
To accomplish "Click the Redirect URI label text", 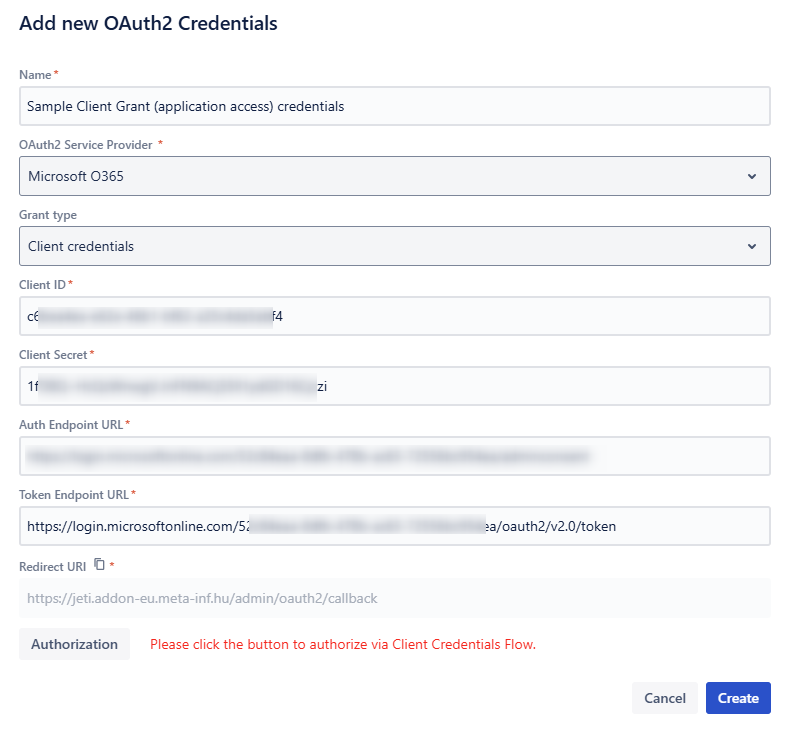I will (52, 567).
